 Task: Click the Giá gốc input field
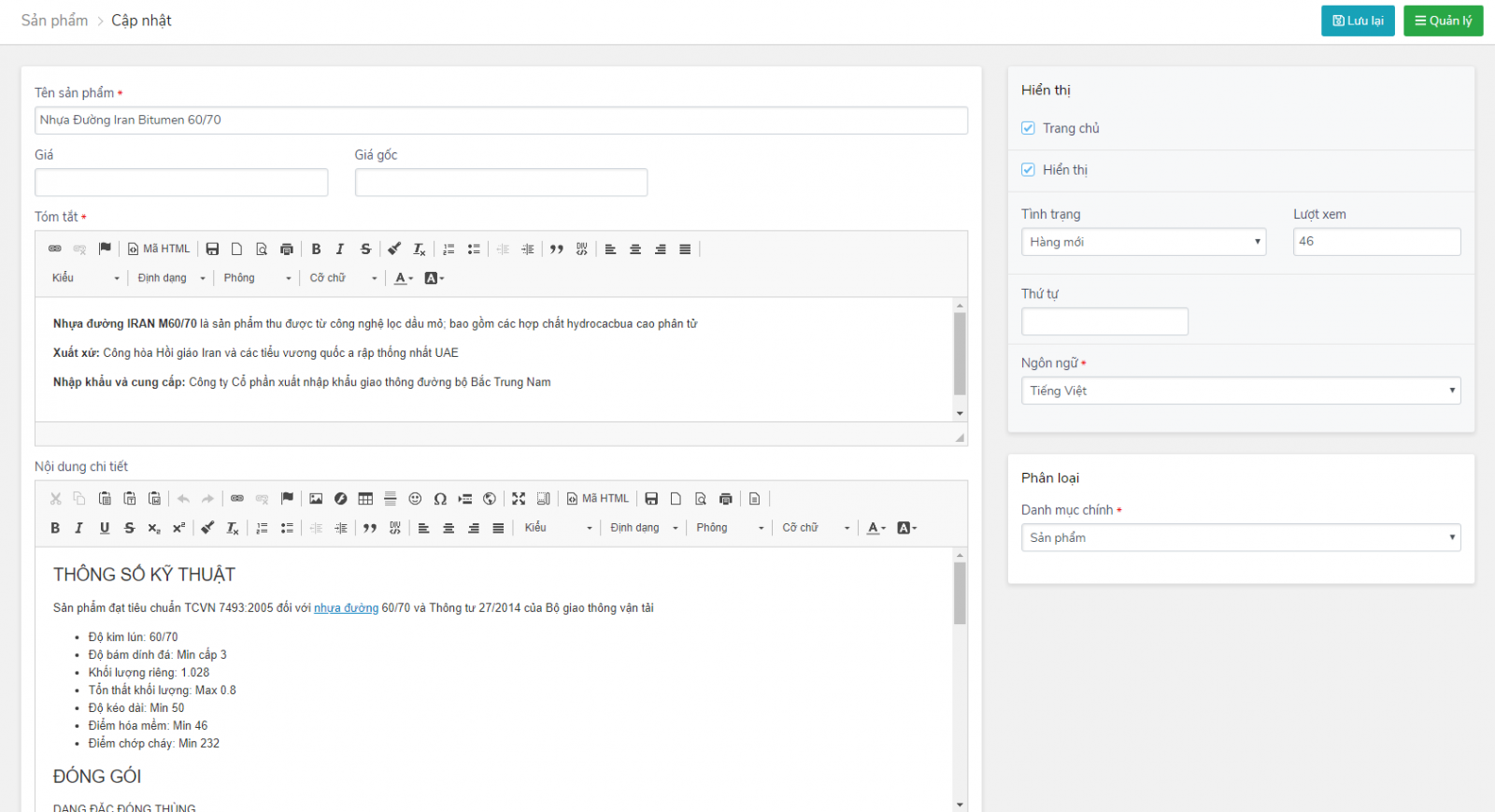(x=501, y=182)
